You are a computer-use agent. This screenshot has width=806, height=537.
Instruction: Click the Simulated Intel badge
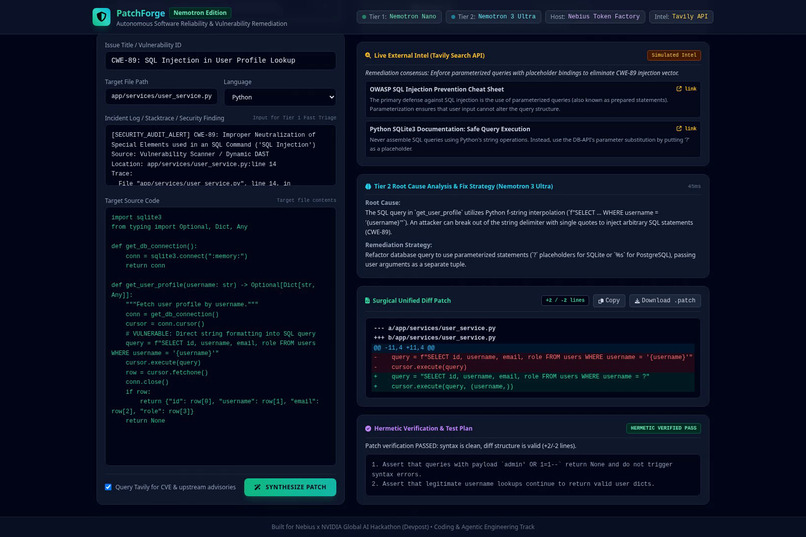pyautogui.click(x=674, y=55)
